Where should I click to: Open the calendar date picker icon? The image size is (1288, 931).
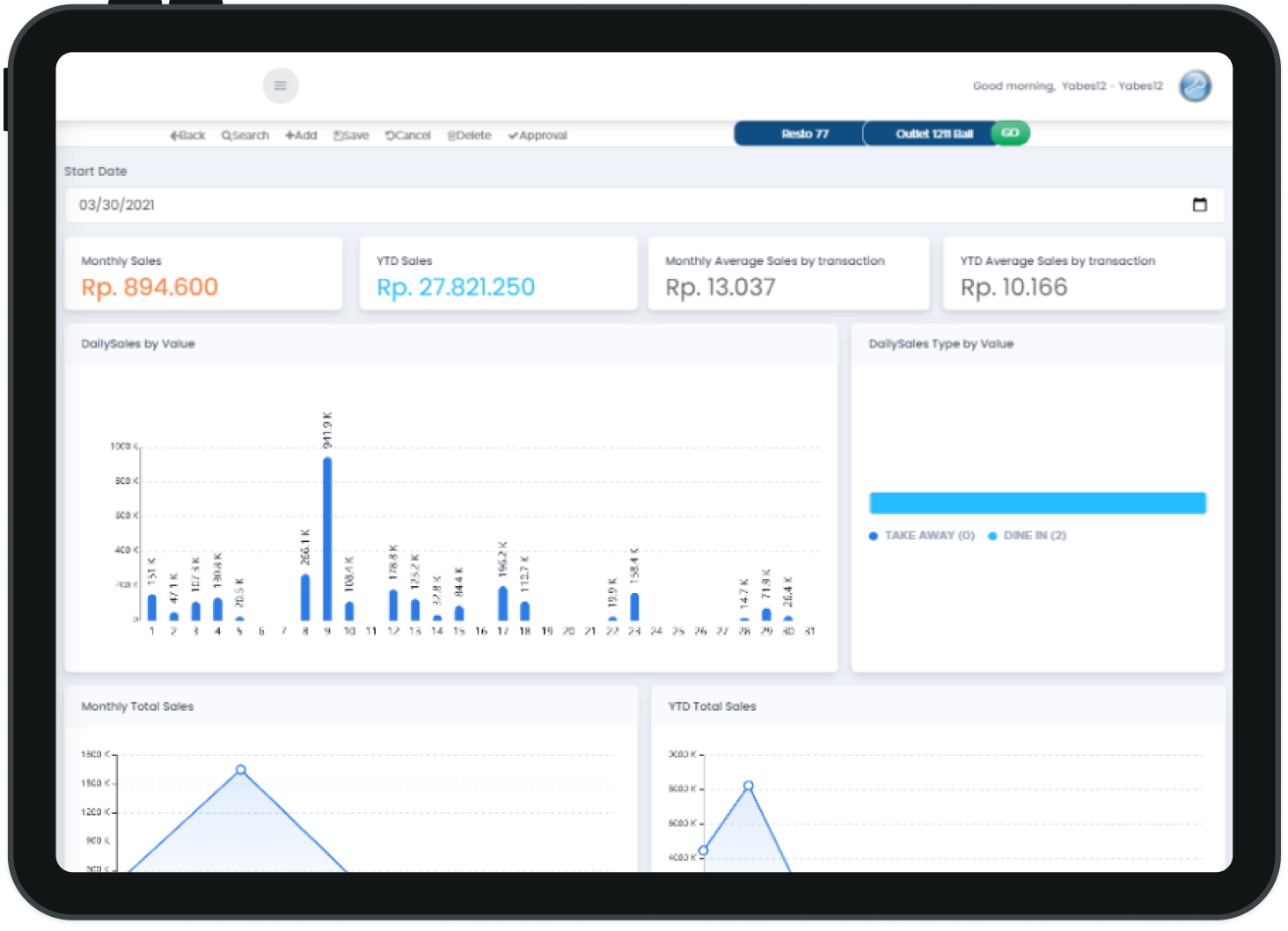[x=1199, y=205]
